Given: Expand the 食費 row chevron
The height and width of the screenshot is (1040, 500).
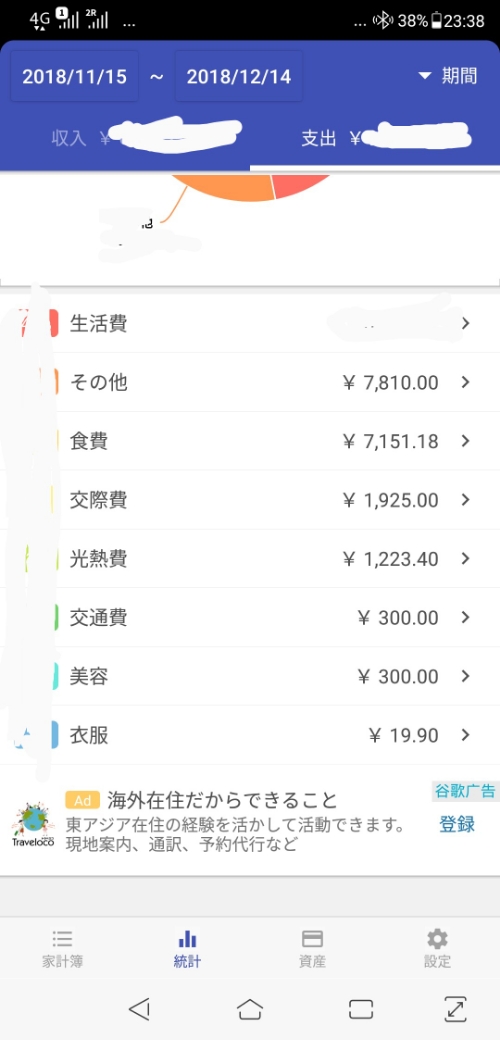Looking at the screenshot, I should (x=466, y=441).
